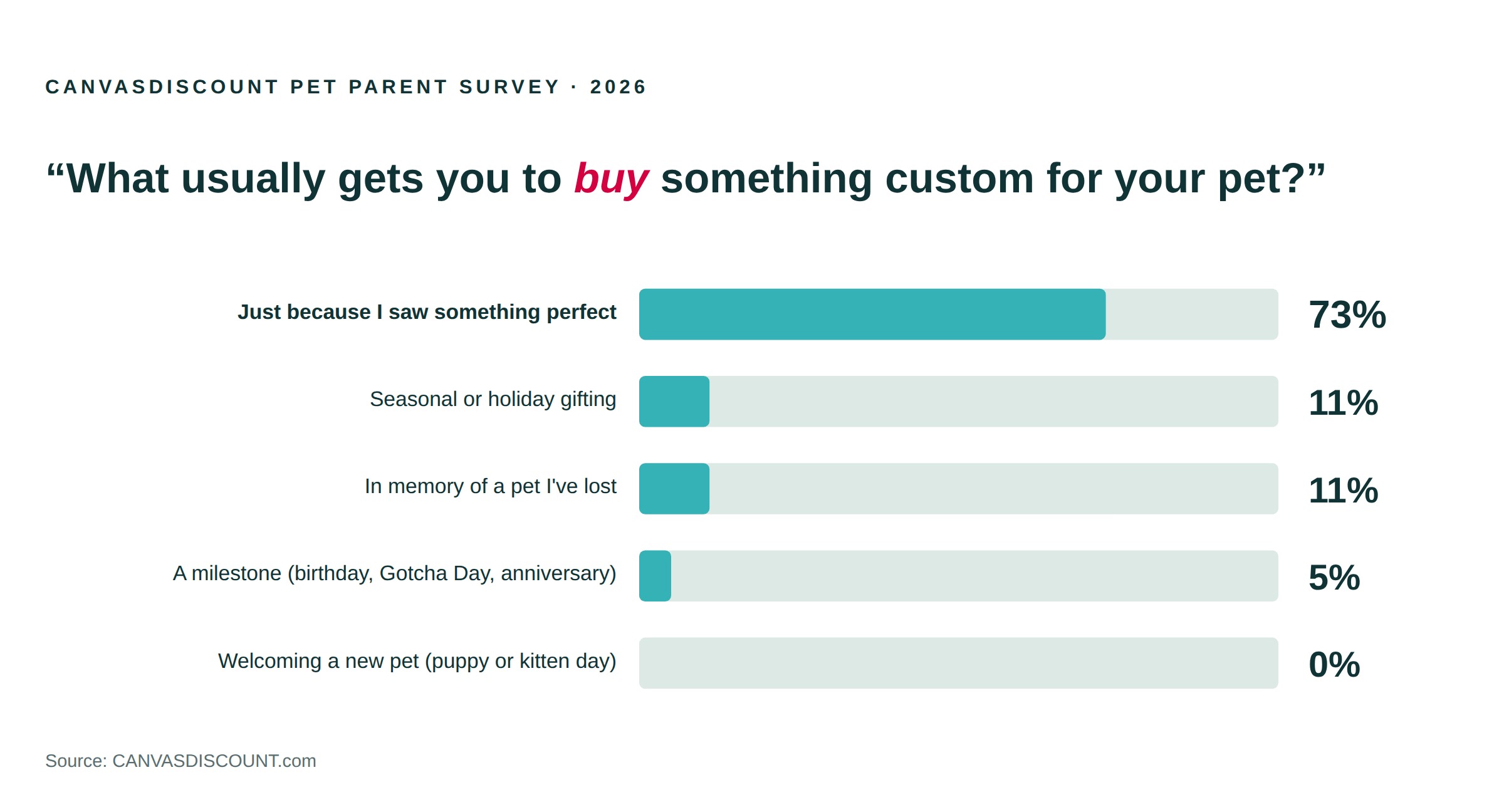Click the Seasonal or holiday gifting bar
Screen dimensions: 1504x812
[x=674, y=402]
